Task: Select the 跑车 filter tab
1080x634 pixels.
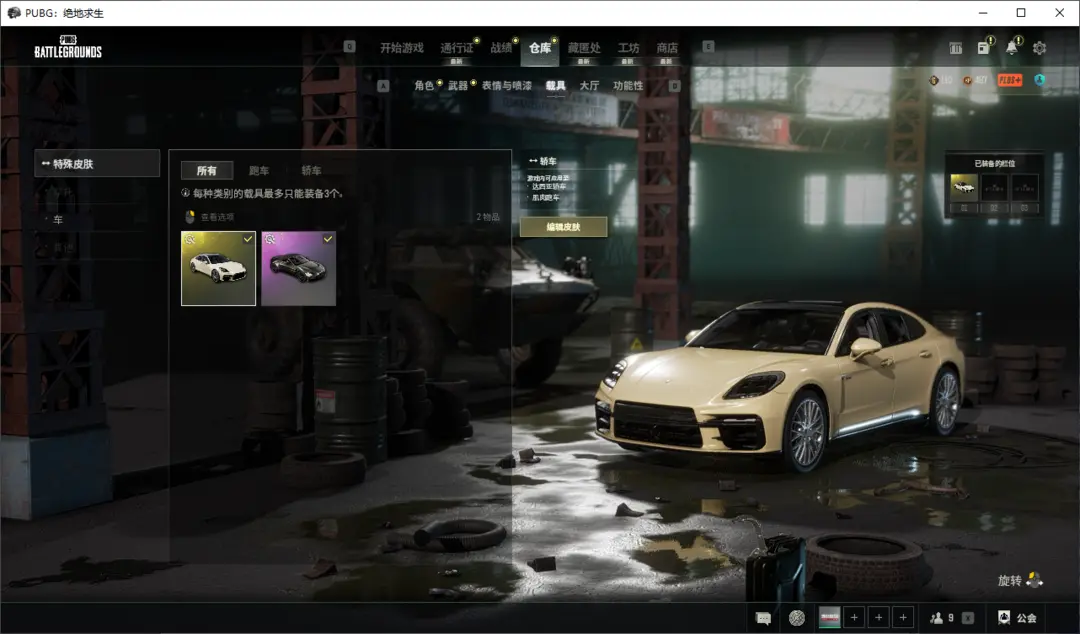Action: [259, 170]
